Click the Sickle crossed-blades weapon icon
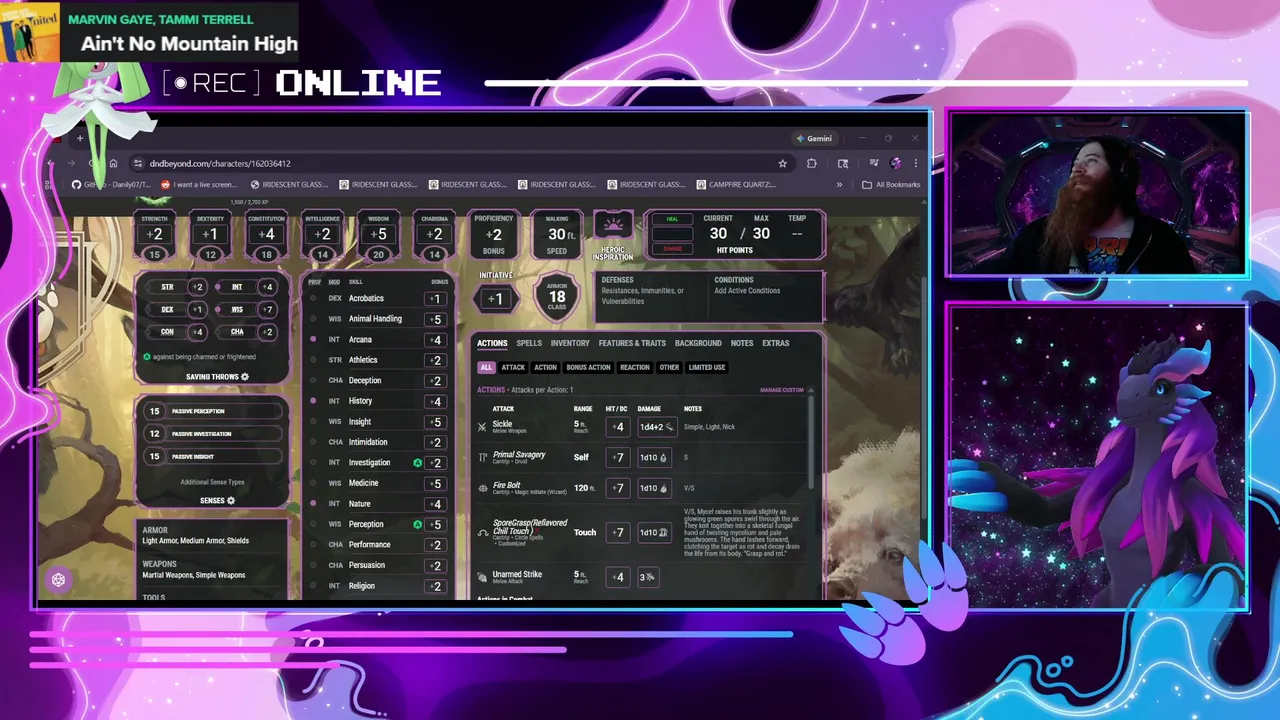Viewport: 1280px width, 720px height. coord(482,427)
